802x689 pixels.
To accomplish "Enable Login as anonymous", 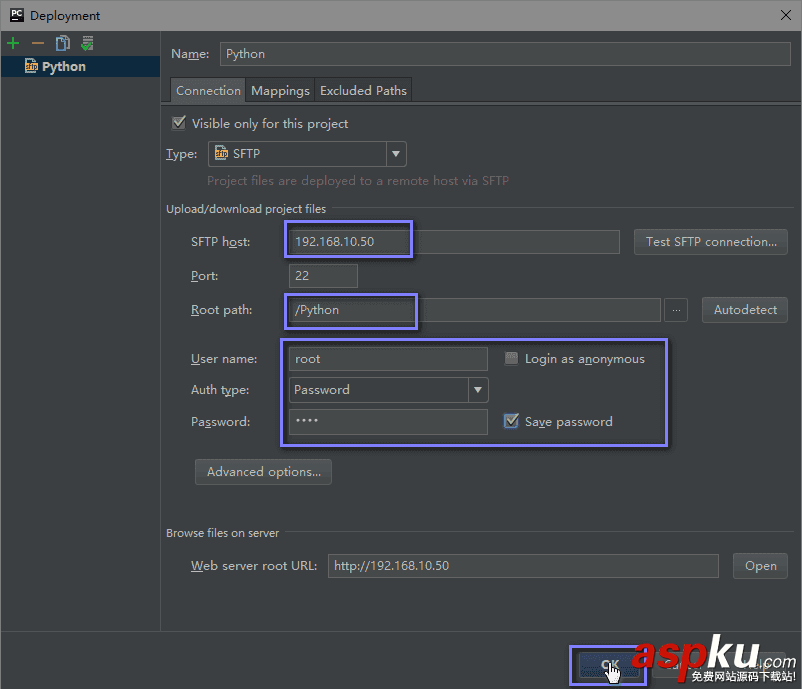I will point(512,358).
